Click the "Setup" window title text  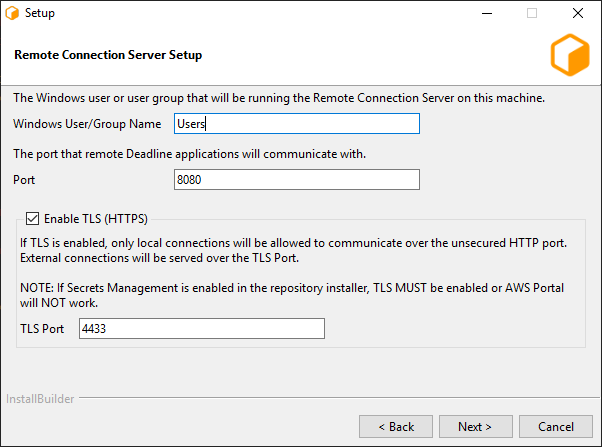40,14
